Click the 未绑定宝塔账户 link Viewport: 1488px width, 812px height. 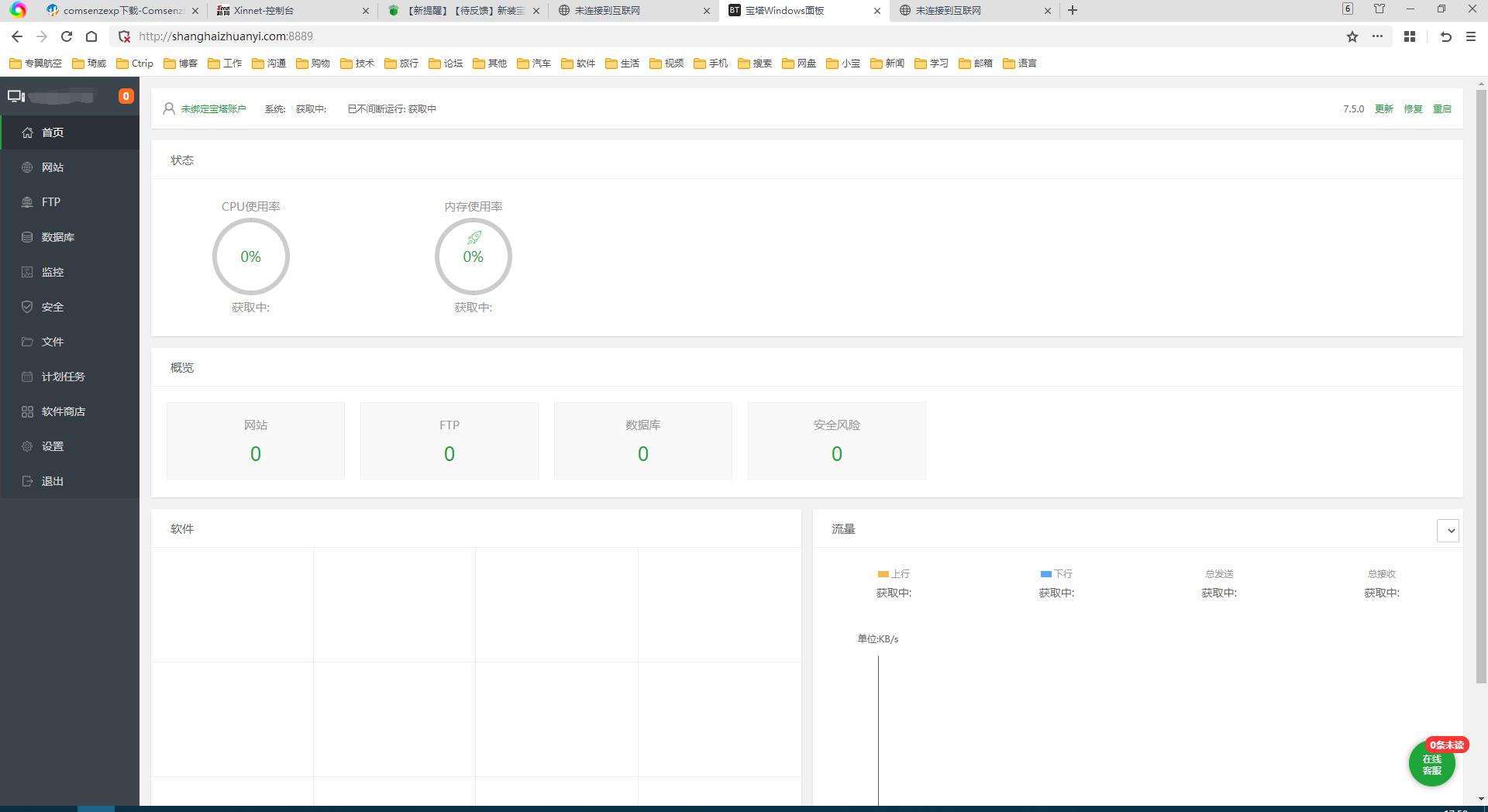point(213,109)
